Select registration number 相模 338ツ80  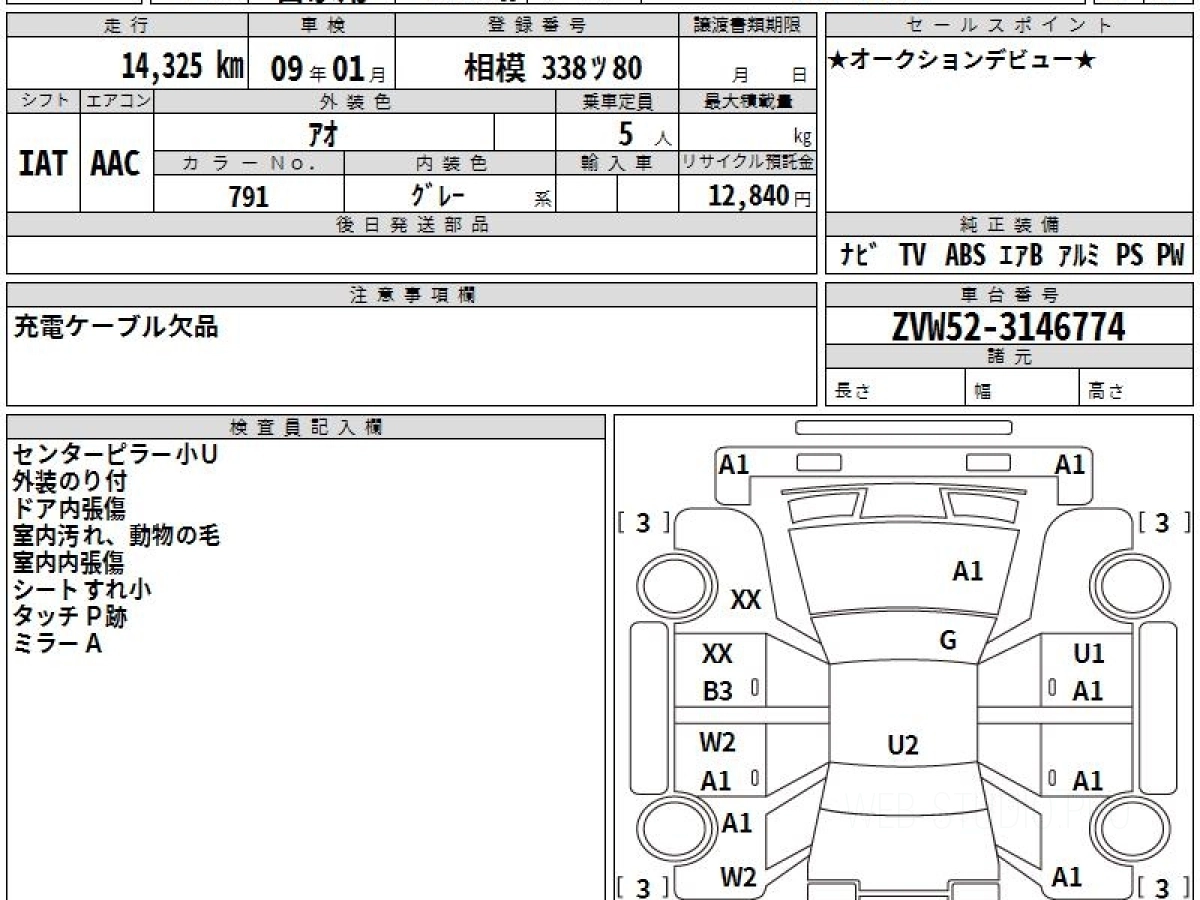tap(553, 67)
